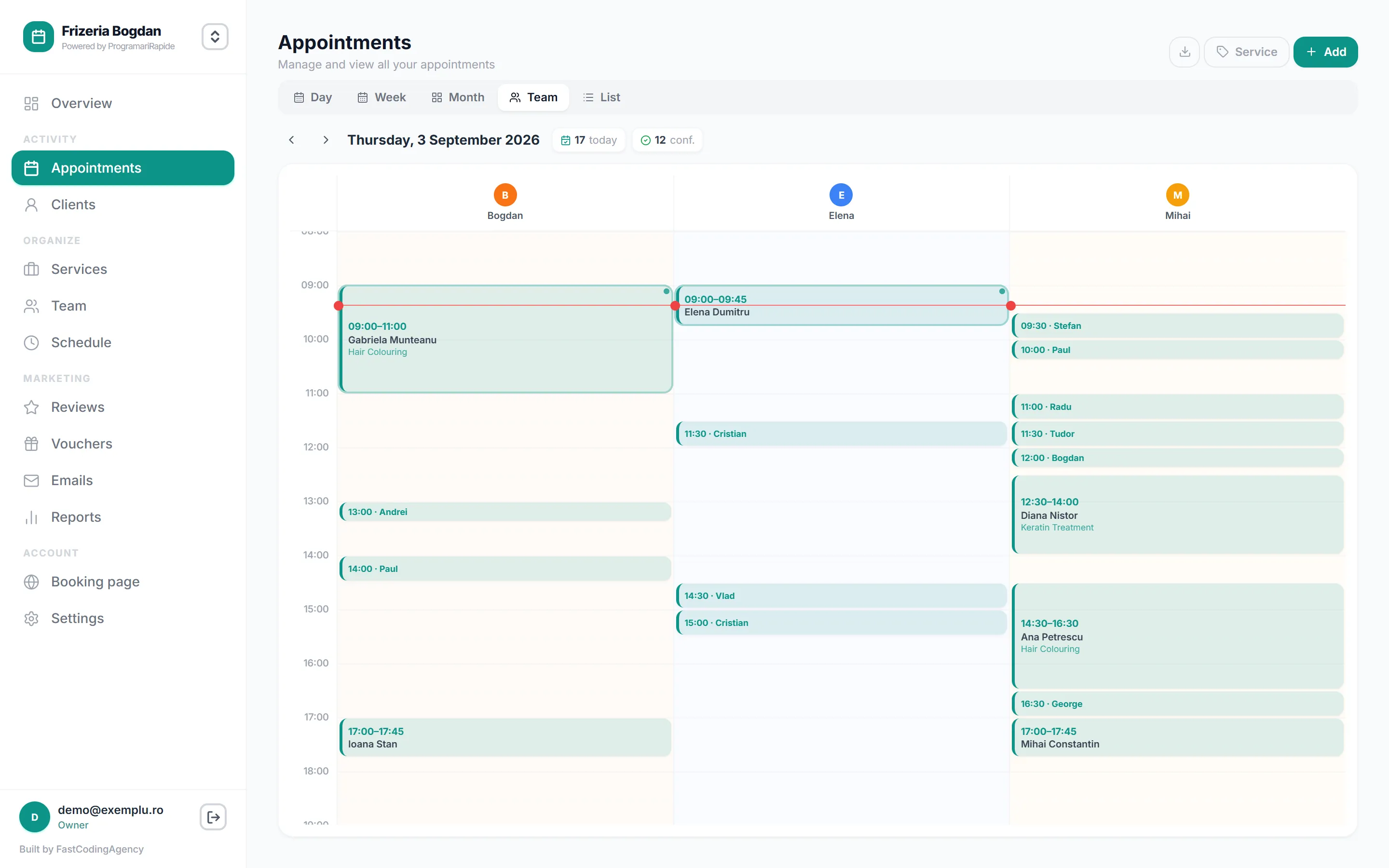This screenshot has width=1389, height=868.
Task: Click Mihai's yellow avatar
Action: (x=1177, y=195)
